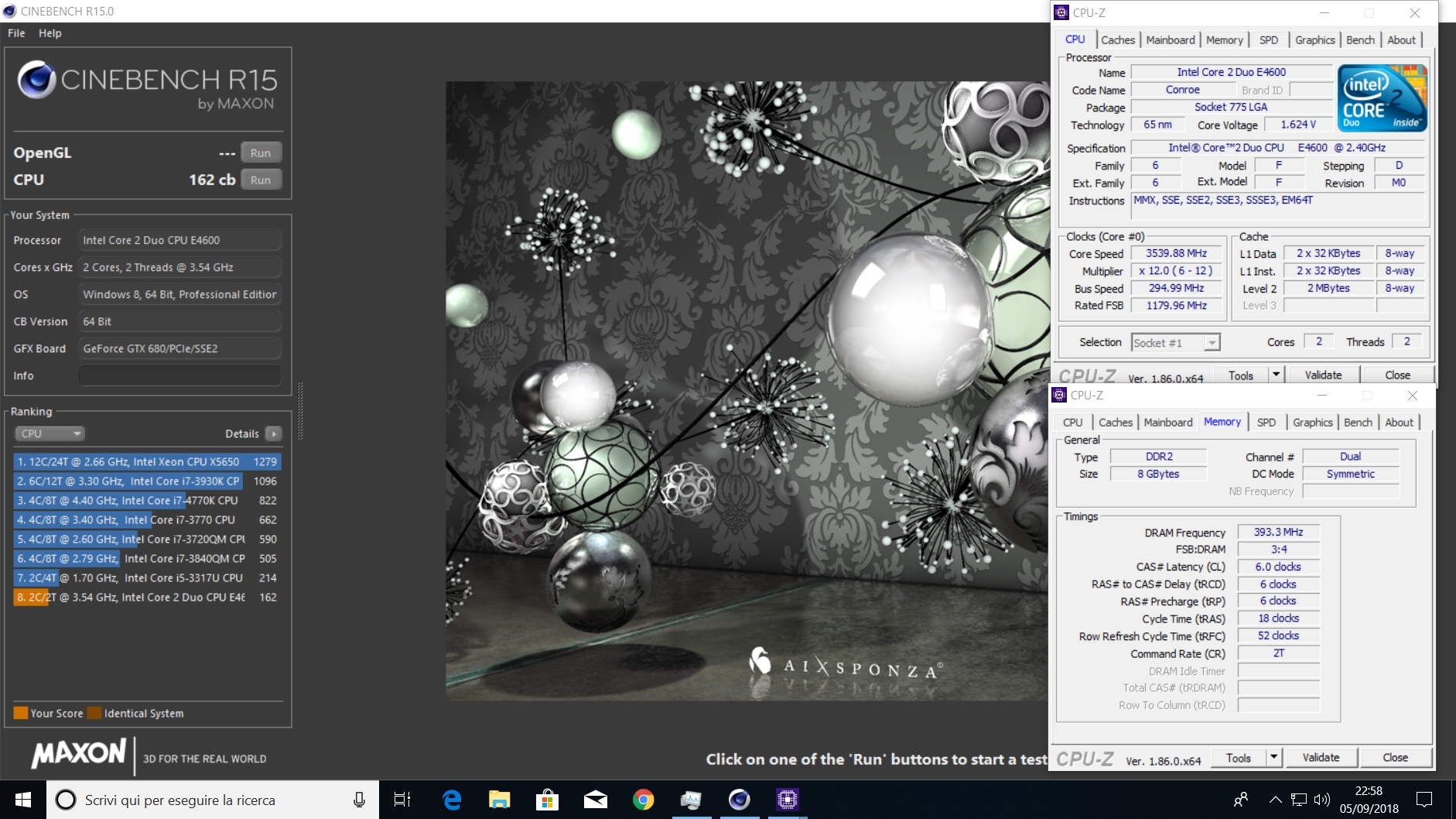Show hidden tray icons chevron

[x=1275, y=800]
